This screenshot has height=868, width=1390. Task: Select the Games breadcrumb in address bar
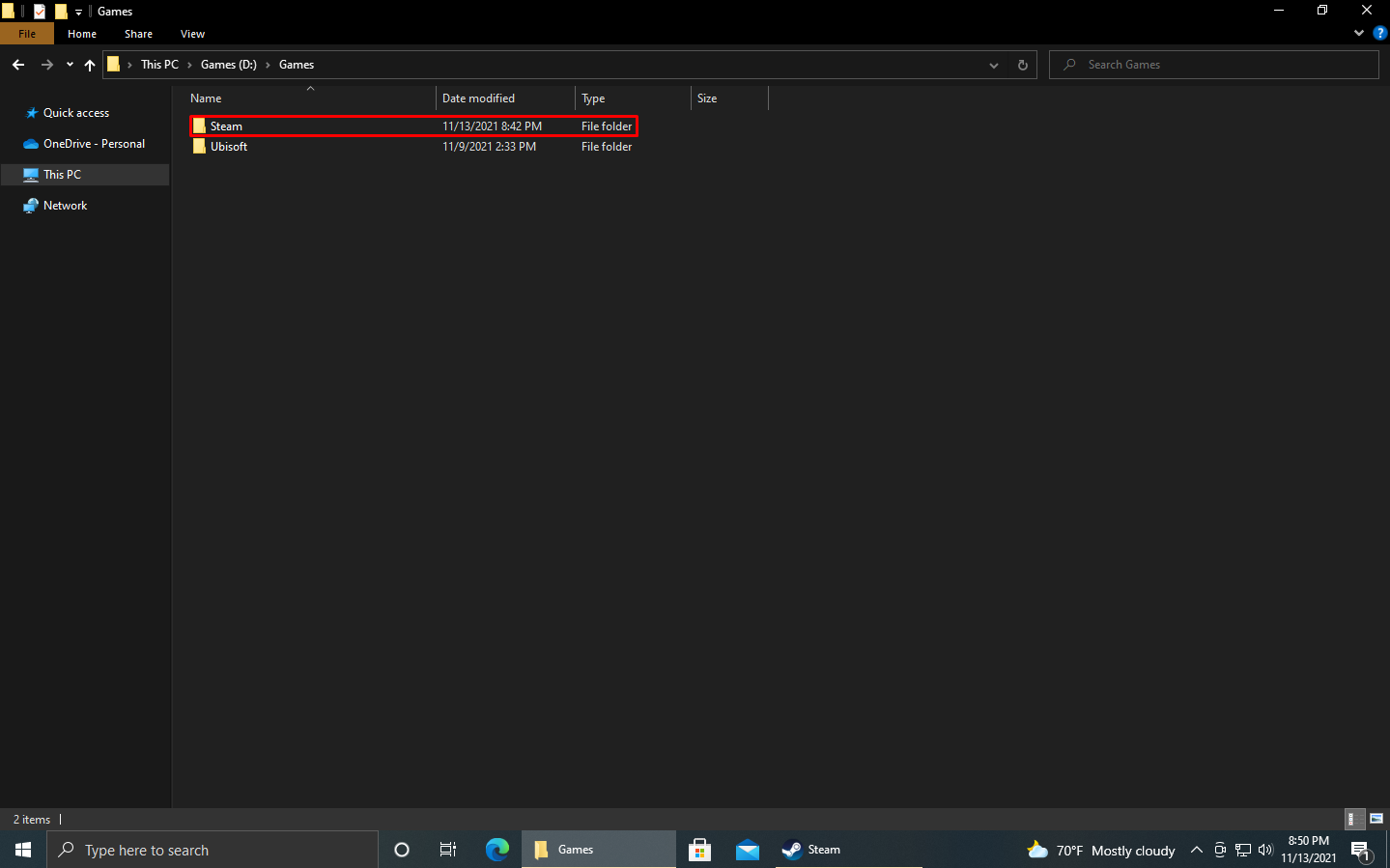tap(297, 65)
